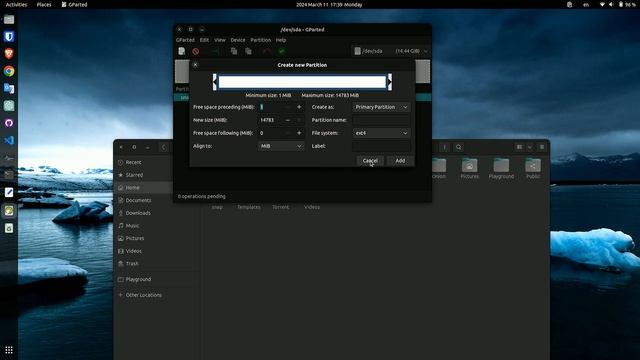Click the Free space preceding input field
Image resolution: width=640 pixels, height=360 pixels.
[x=271, y=107]
